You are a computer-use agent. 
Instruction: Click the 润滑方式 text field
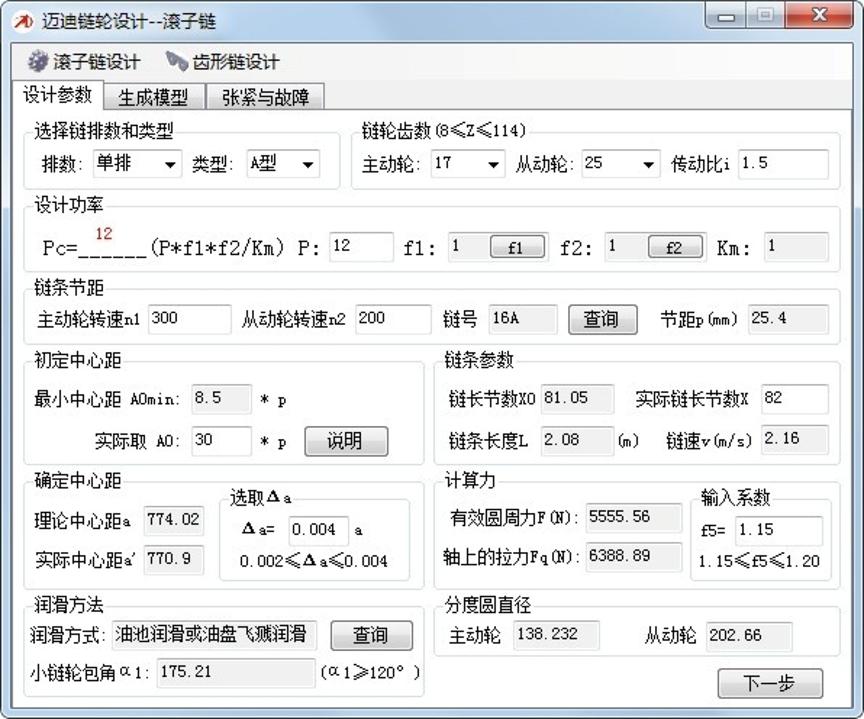tap(214, 635)
